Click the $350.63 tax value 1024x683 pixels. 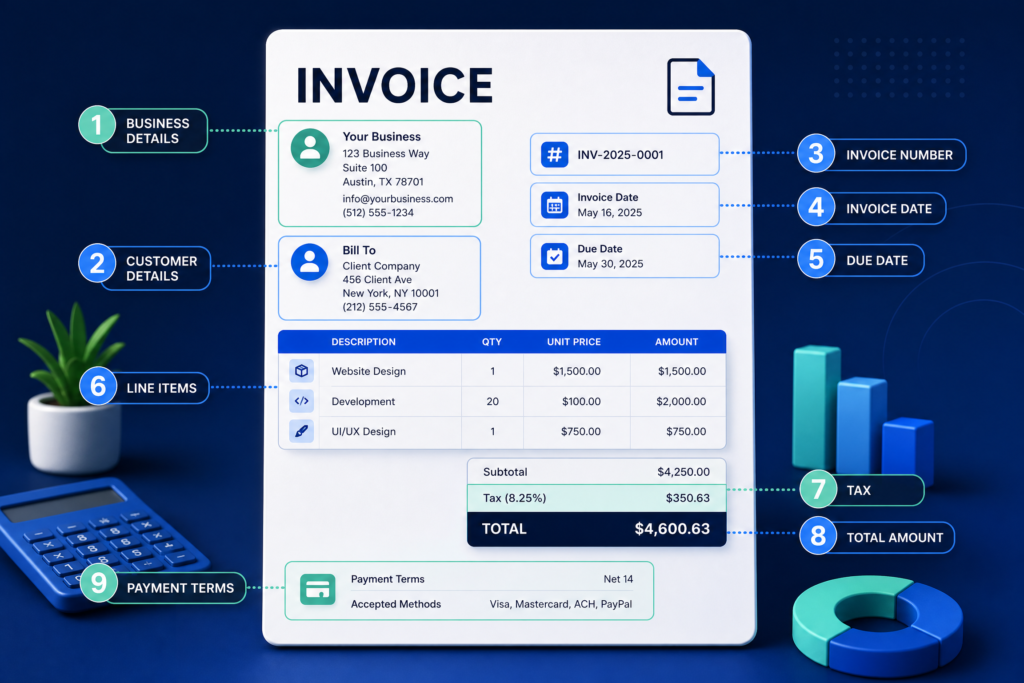(687, 498)
